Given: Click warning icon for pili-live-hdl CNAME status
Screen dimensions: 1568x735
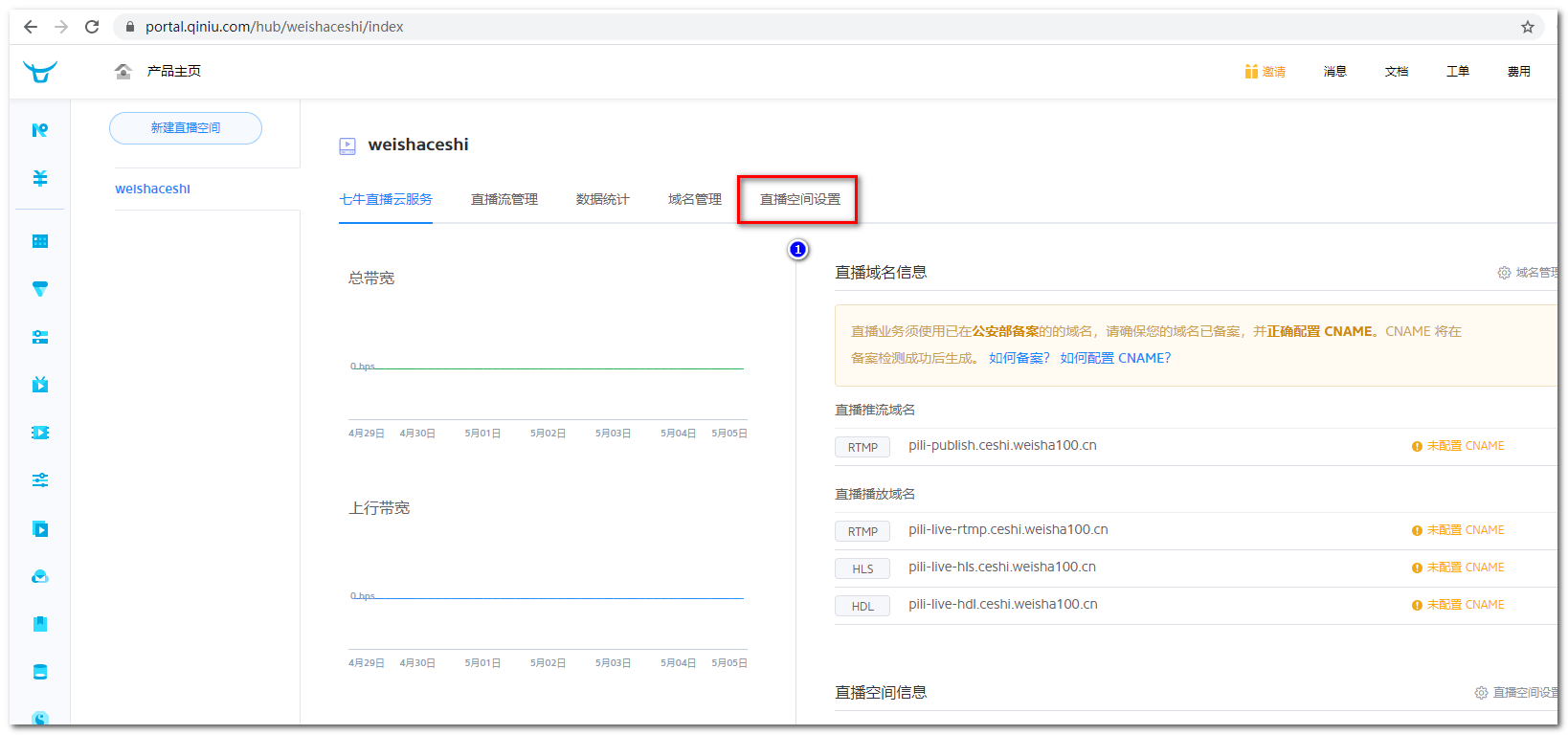Looking at the screenshot, I should 1417,606.
